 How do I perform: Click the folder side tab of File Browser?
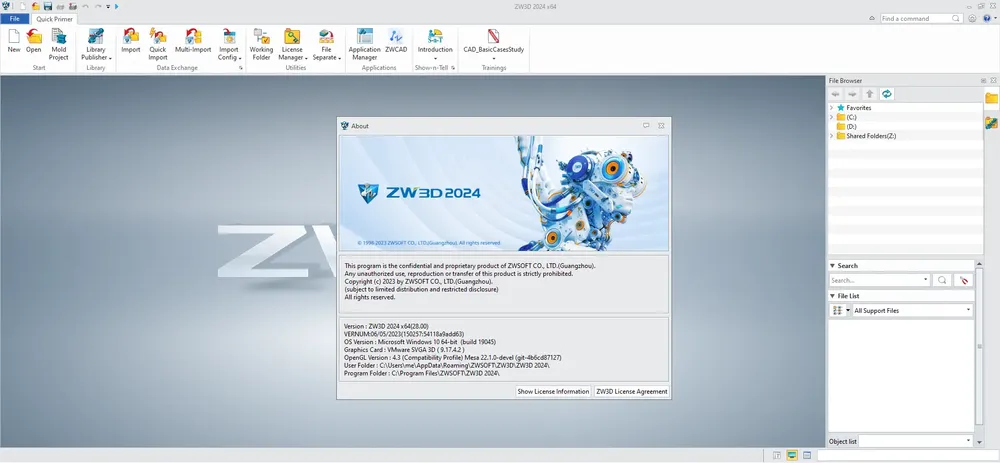click(x=992, y=98)
